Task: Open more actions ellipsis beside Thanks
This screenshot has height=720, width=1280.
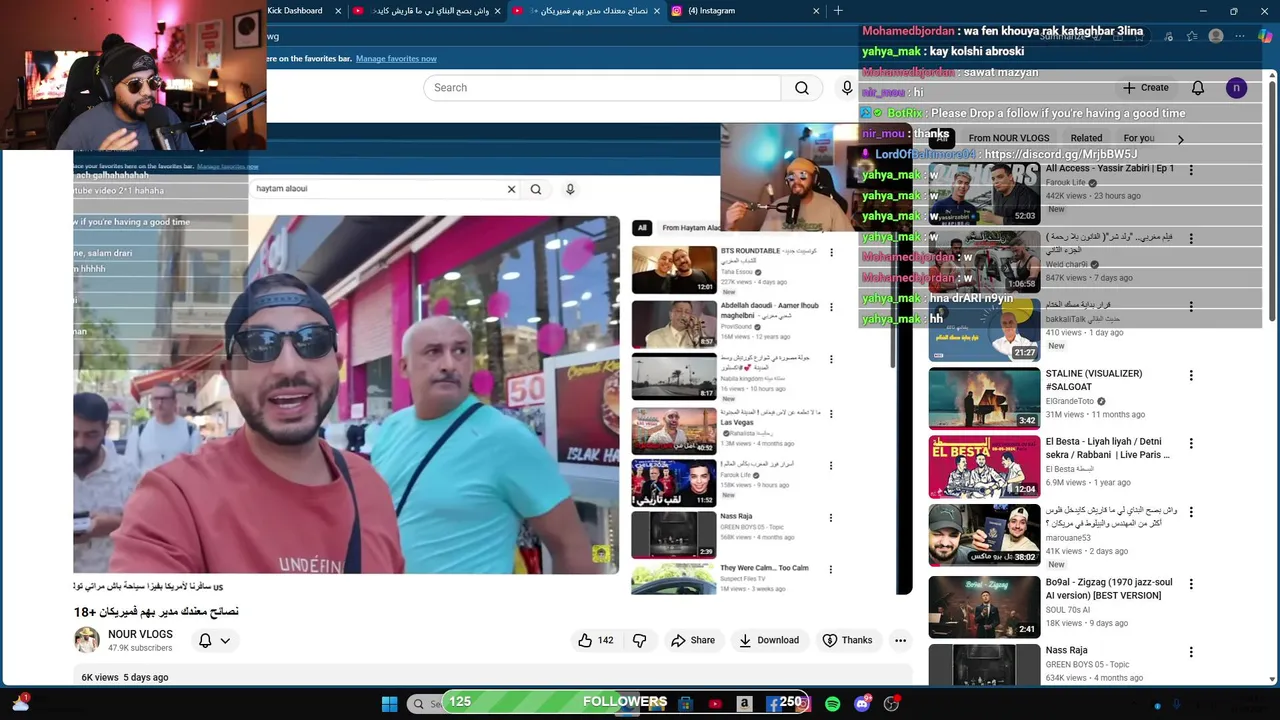Action: click(x=900, y=640)
